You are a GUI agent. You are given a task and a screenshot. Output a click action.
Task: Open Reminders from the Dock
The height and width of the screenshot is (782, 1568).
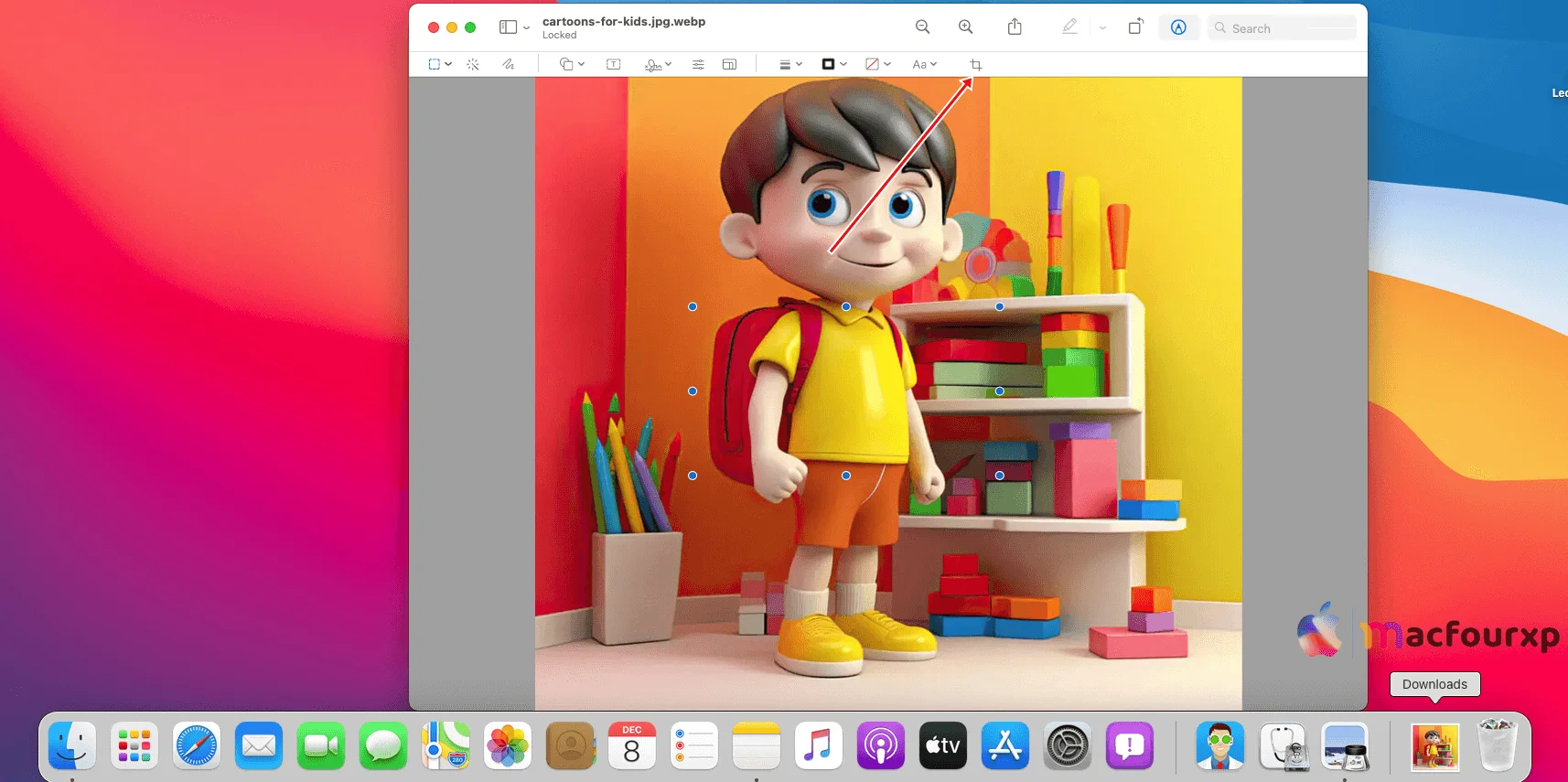point(694,745)
